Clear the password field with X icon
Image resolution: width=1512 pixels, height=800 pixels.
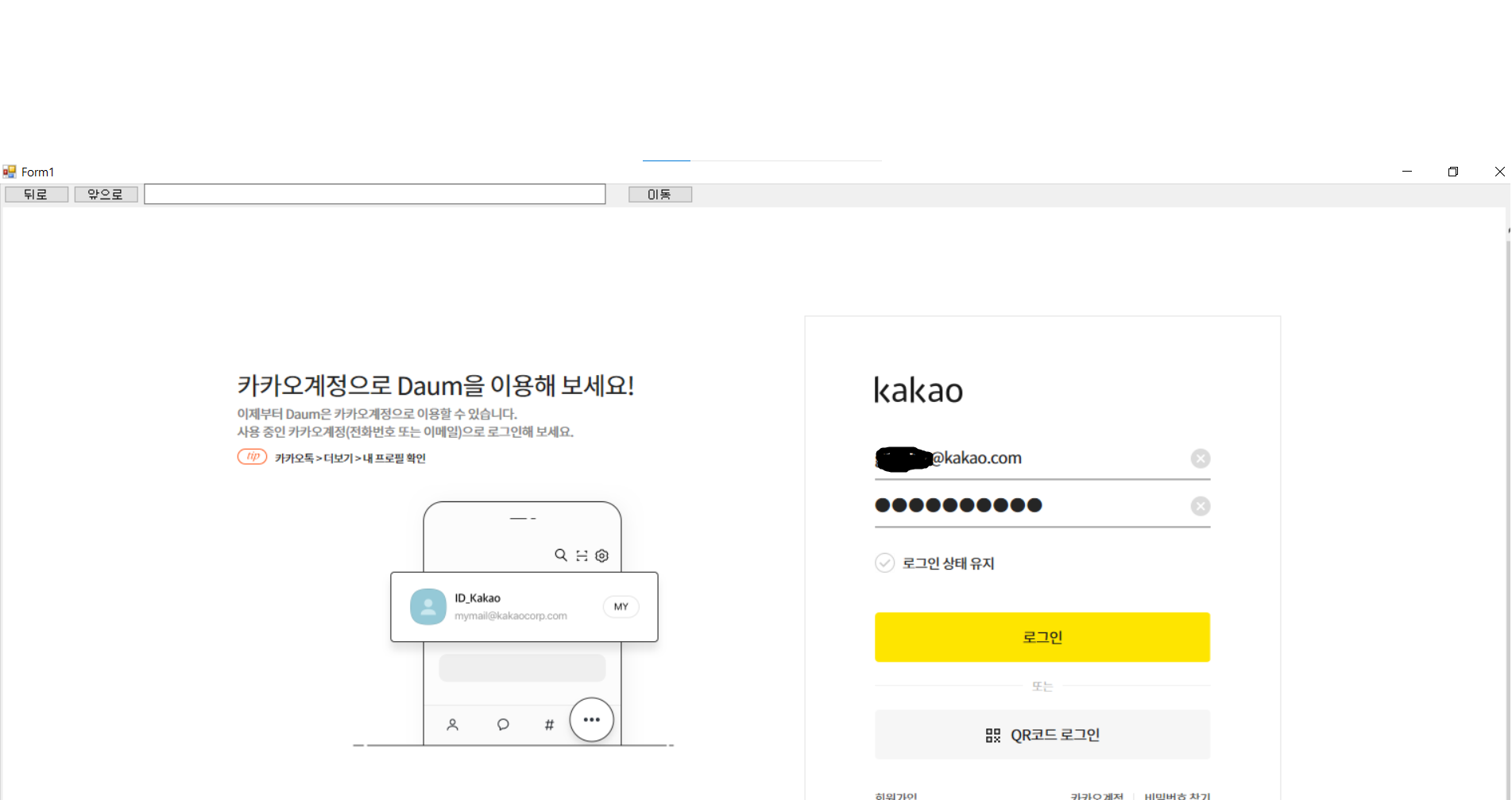click(x=1201, y=506)
